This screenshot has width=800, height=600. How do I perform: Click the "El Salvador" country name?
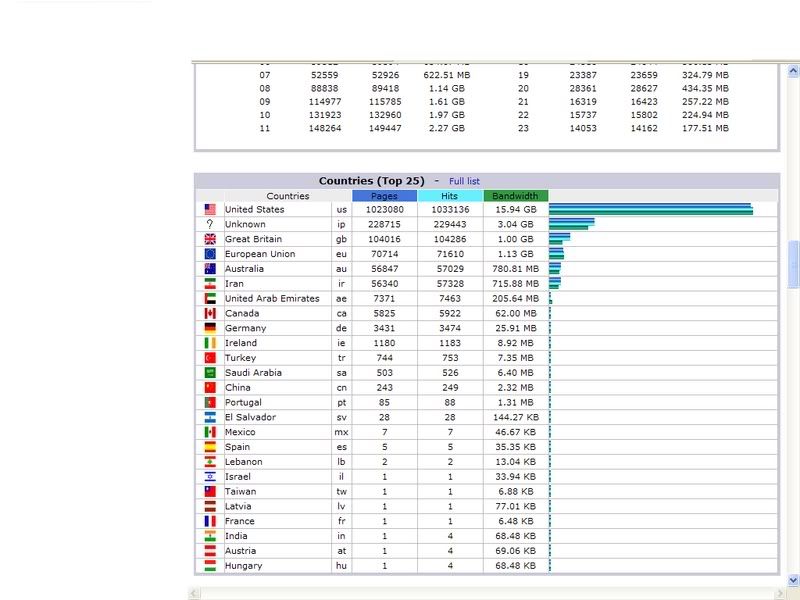pos(251,417)
